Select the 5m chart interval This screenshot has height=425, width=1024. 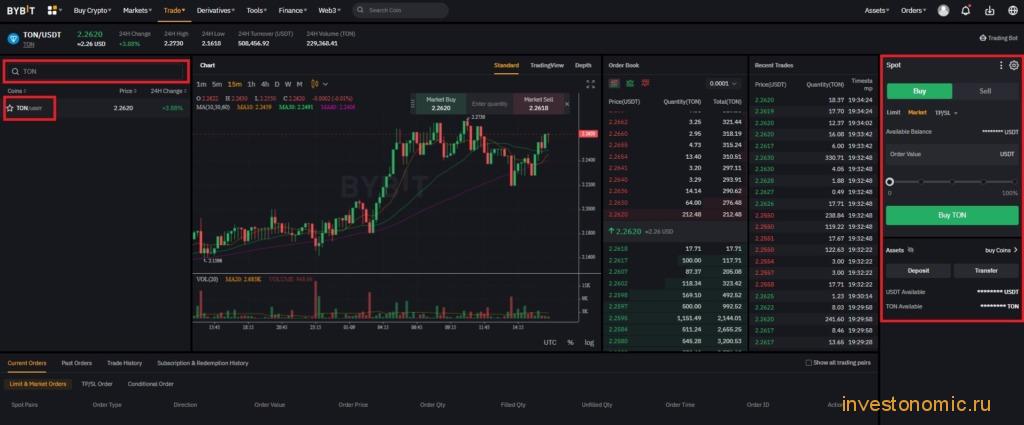pos(217,84)
